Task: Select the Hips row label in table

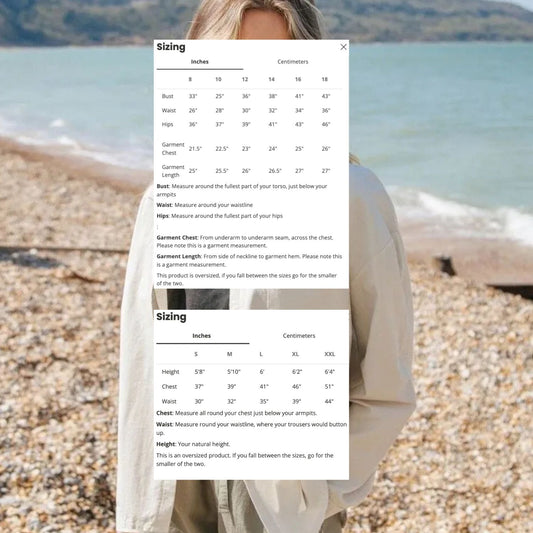Action: [167, 124]
